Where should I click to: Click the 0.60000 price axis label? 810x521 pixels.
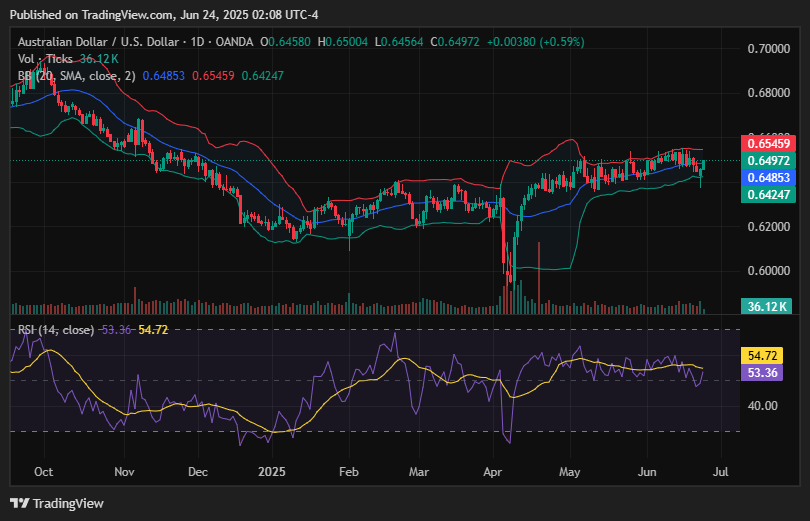point(769,271)
